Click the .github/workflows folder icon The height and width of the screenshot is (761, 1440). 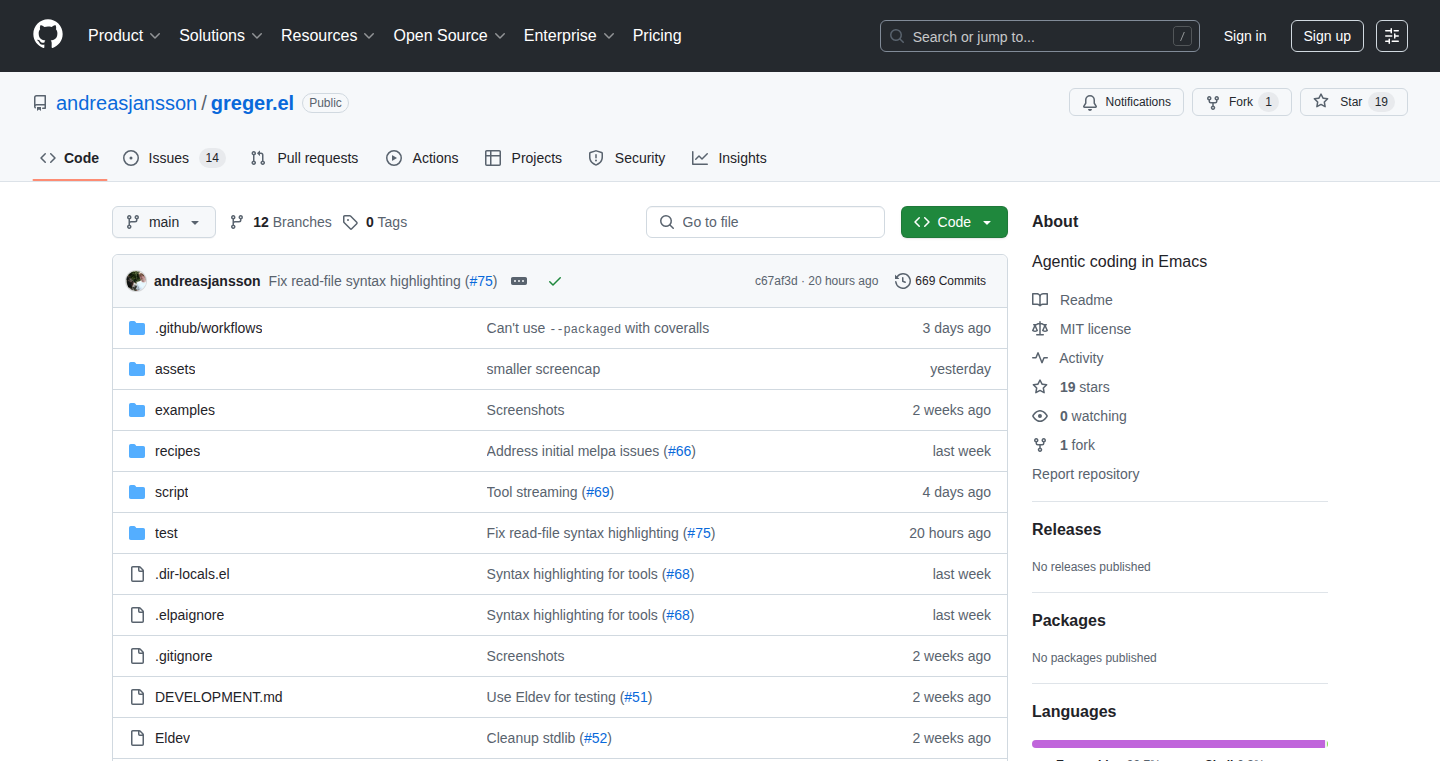(x=137, y=328)
